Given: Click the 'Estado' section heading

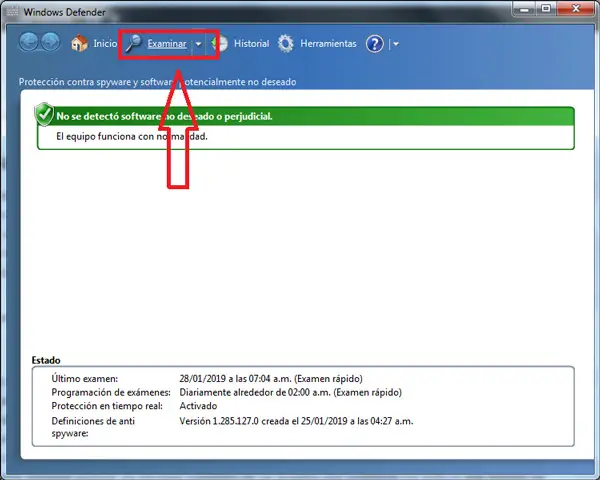Looking at the screenshot, I should click(46, 360).
